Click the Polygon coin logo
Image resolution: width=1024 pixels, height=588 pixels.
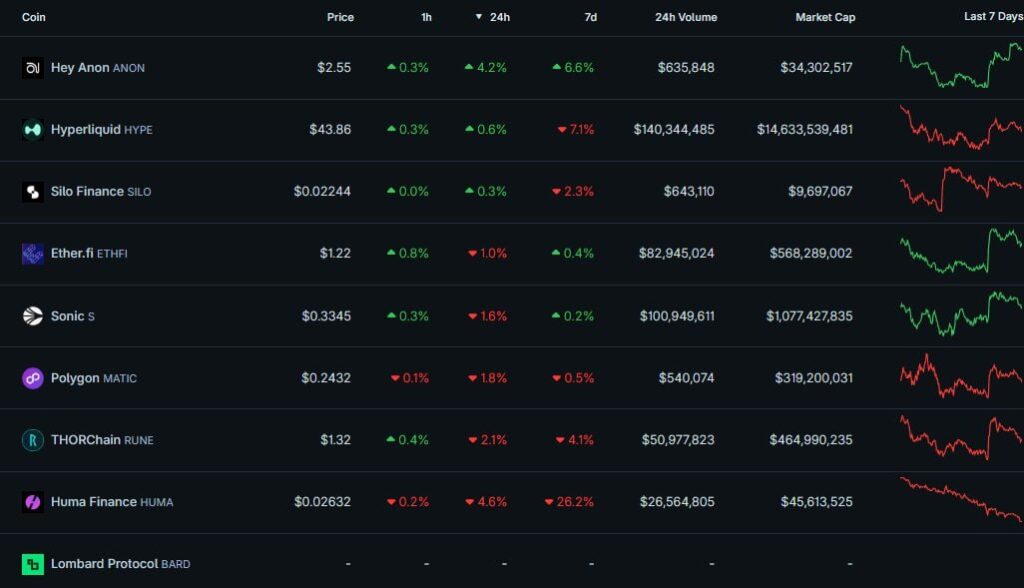(31, 378)
